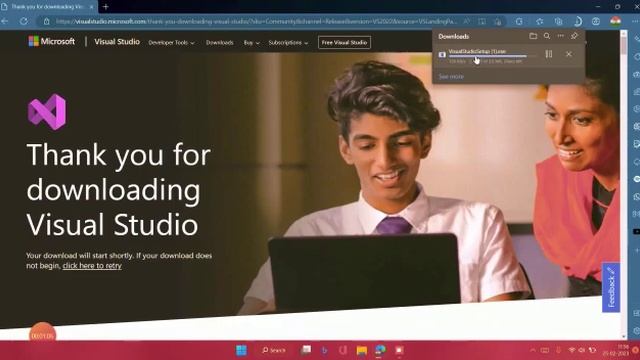Open a new browser tab with plus
The height and width of the screenshot is (360, 640).
click(105, 7)
